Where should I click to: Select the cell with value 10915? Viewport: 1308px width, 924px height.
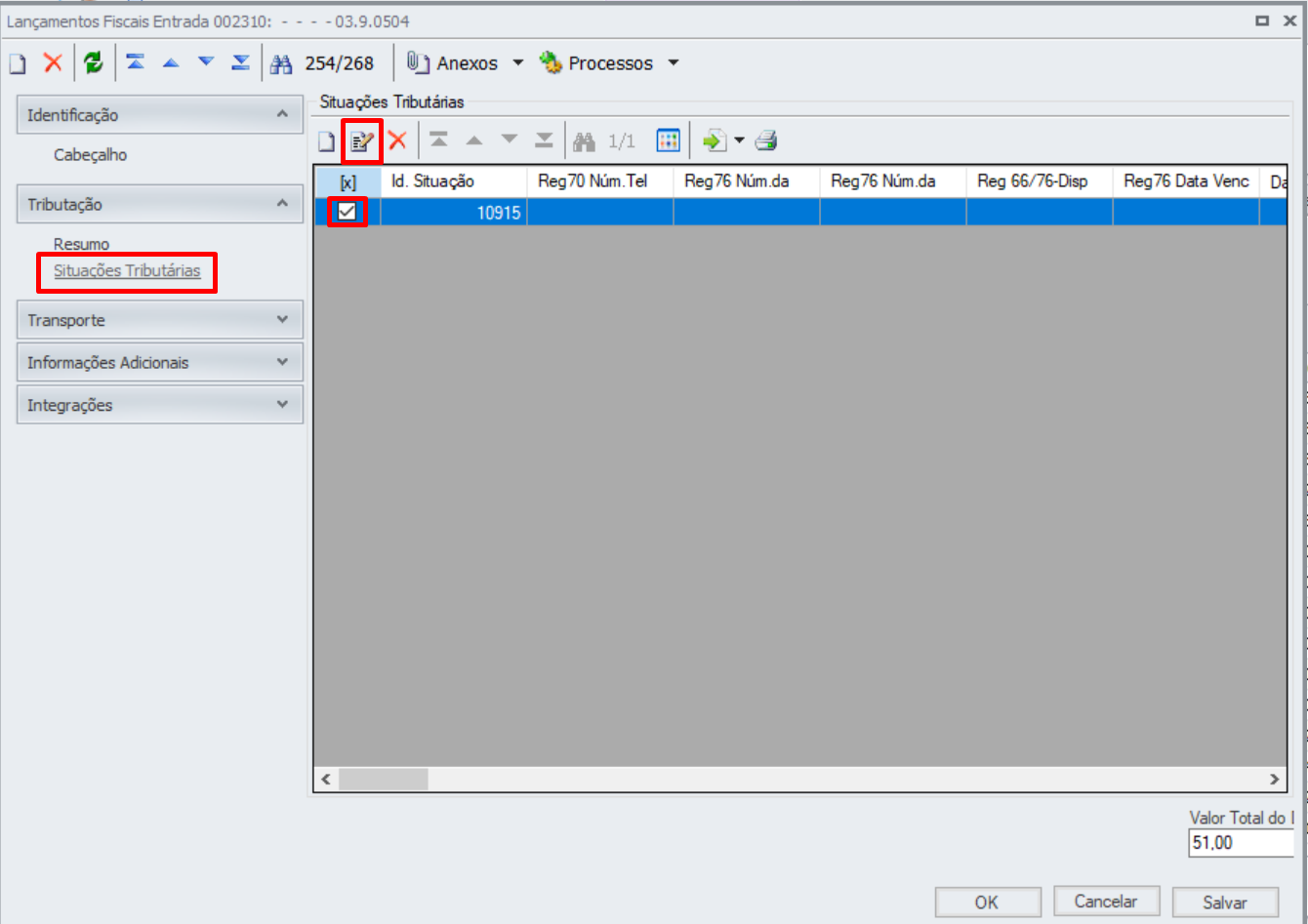coord(454,213)
